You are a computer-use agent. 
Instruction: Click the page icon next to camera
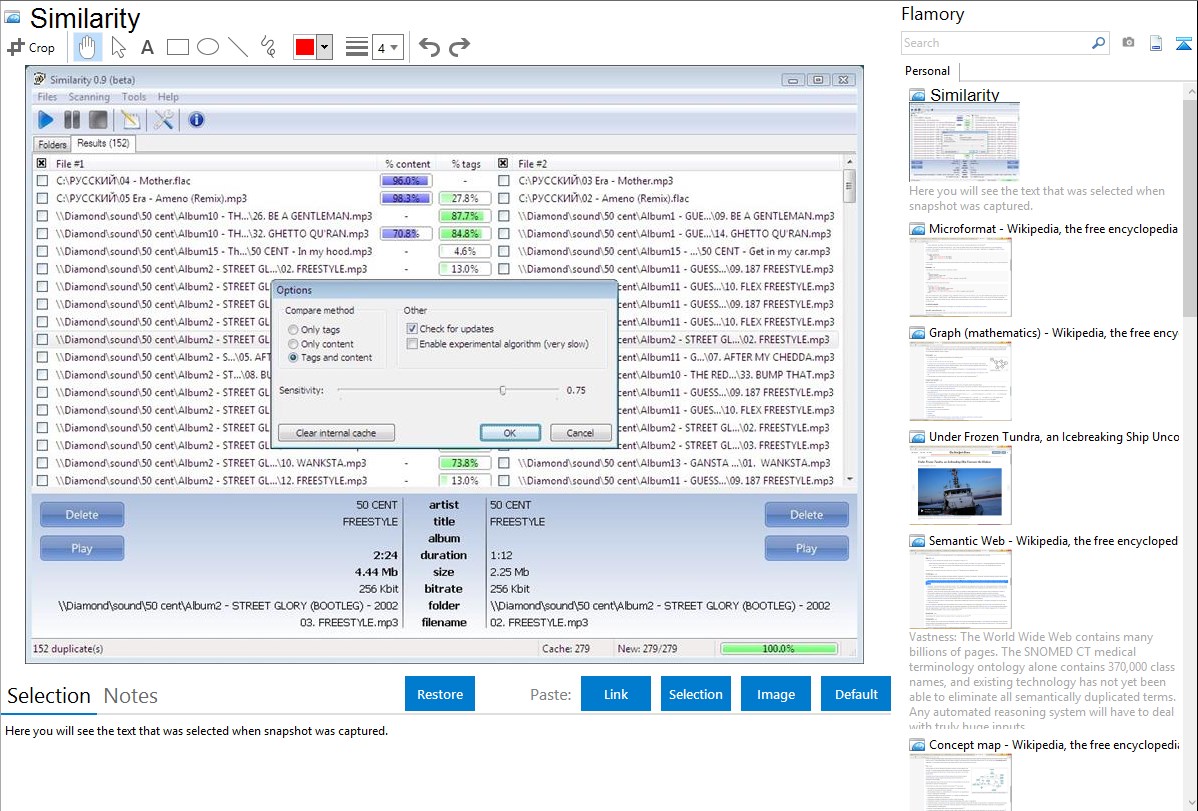[x=1156, y=43]
